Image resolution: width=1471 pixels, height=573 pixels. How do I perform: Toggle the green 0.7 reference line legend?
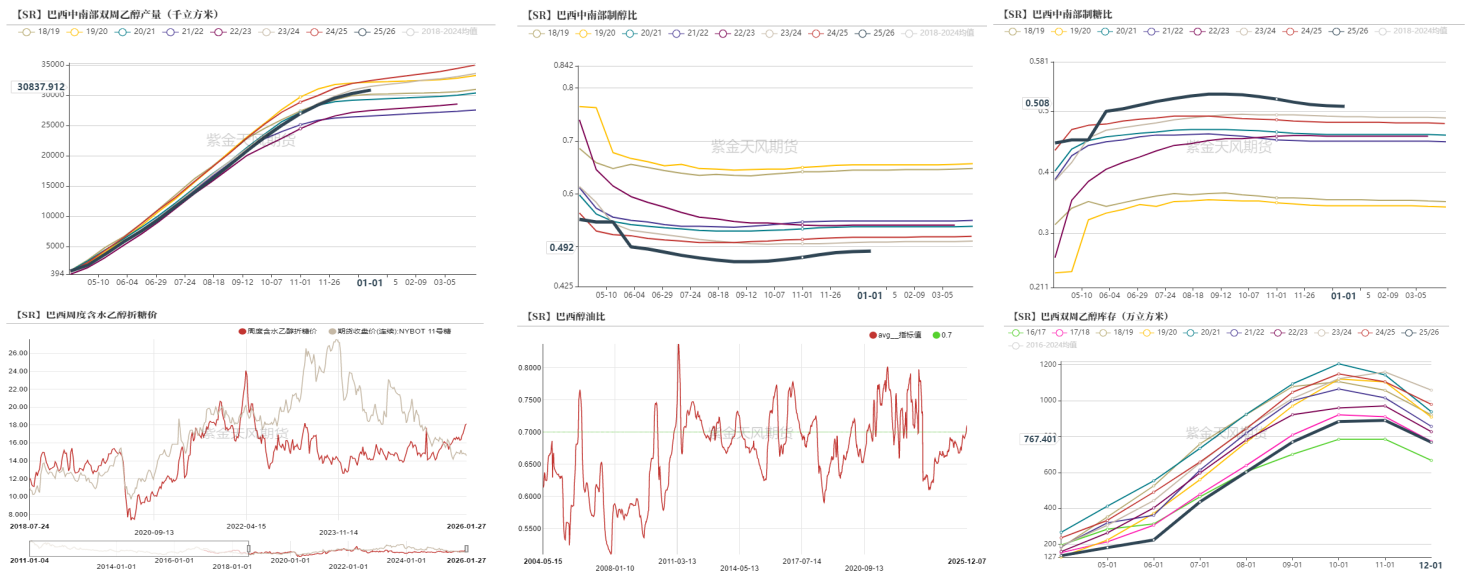click(935, 335)
